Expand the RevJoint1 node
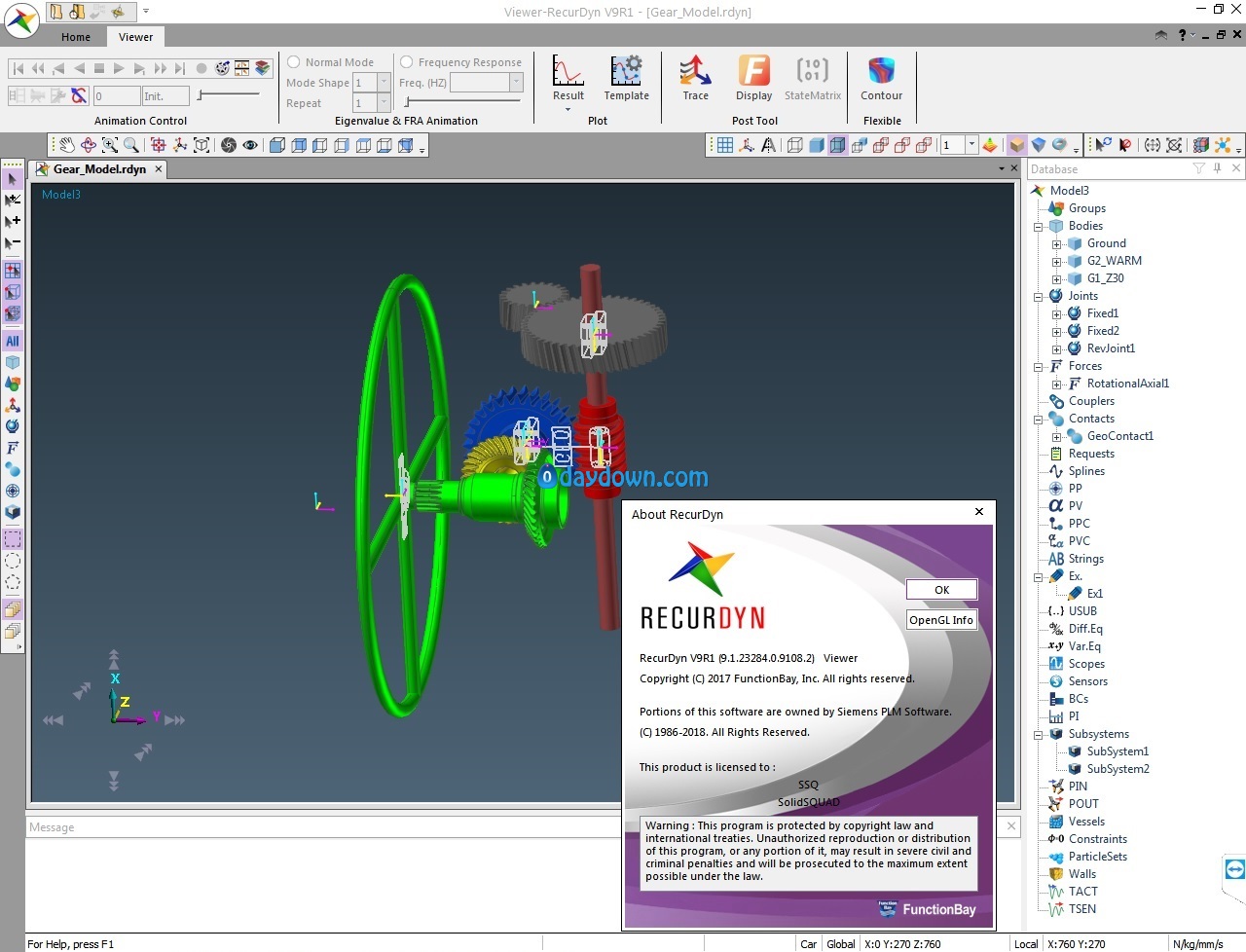 tap(1056, 348)
